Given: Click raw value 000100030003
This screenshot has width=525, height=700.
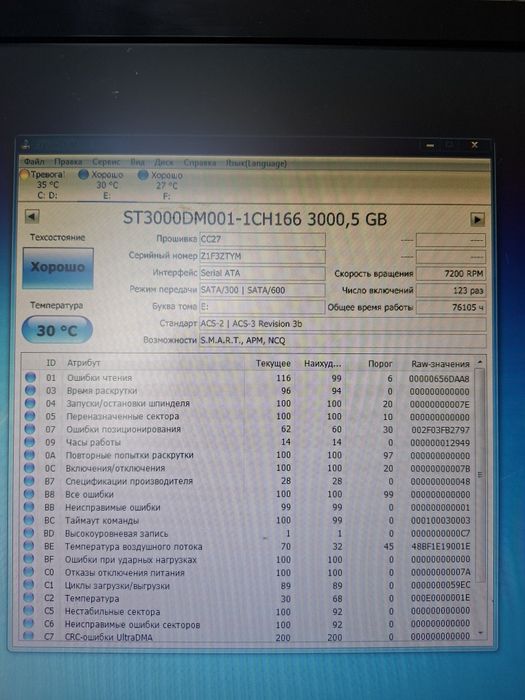Looking at the screenshot, I should click(440, 520).
